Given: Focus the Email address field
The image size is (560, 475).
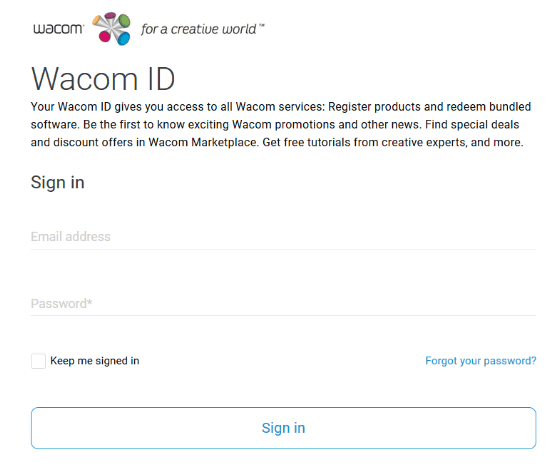Looking at the screenshot, I should coord(283,236).
